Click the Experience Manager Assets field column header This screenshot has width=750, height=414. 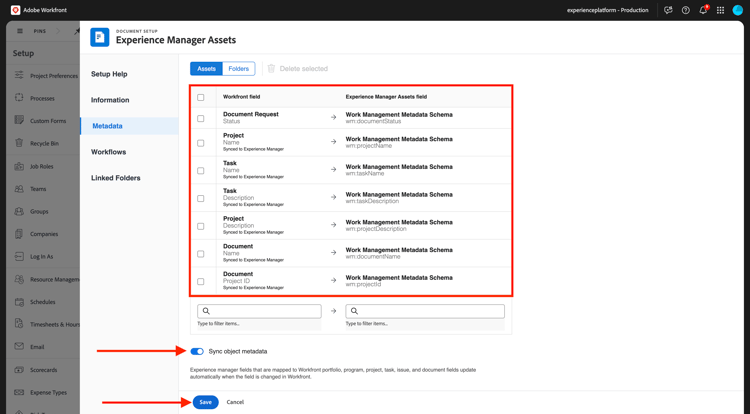[x=386, y=97]
